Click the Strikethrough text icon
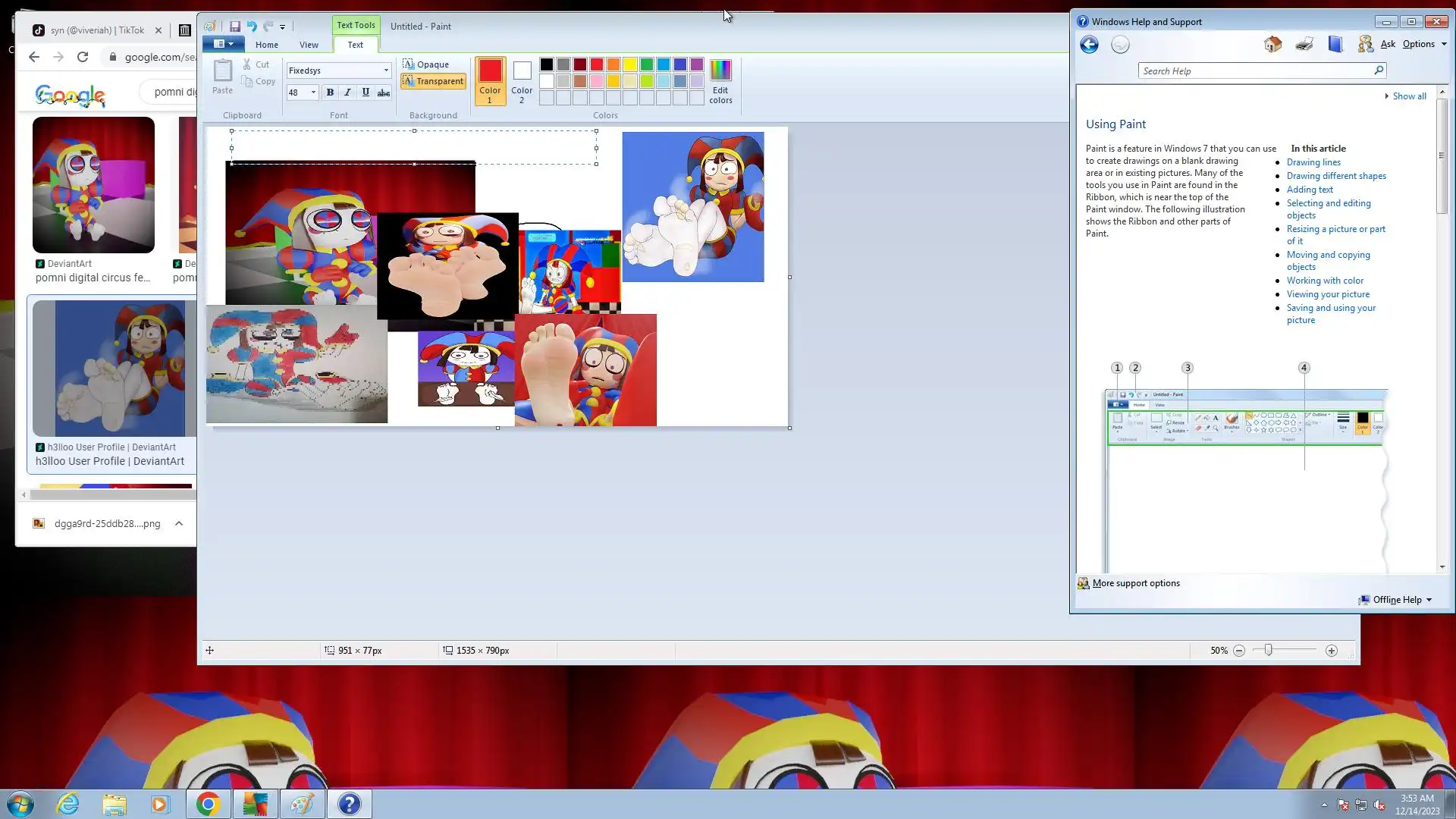 [x=384, y=93]
